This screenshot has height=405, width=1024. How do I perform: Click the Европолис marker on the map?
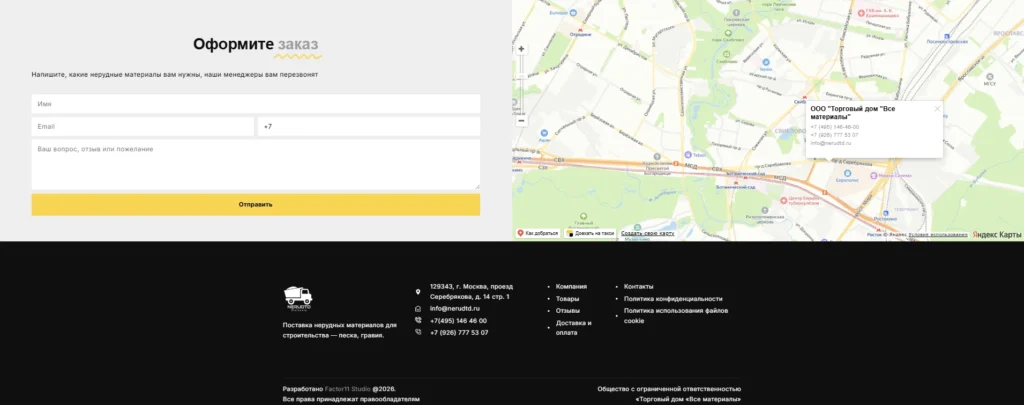click(x=848, y=173)
